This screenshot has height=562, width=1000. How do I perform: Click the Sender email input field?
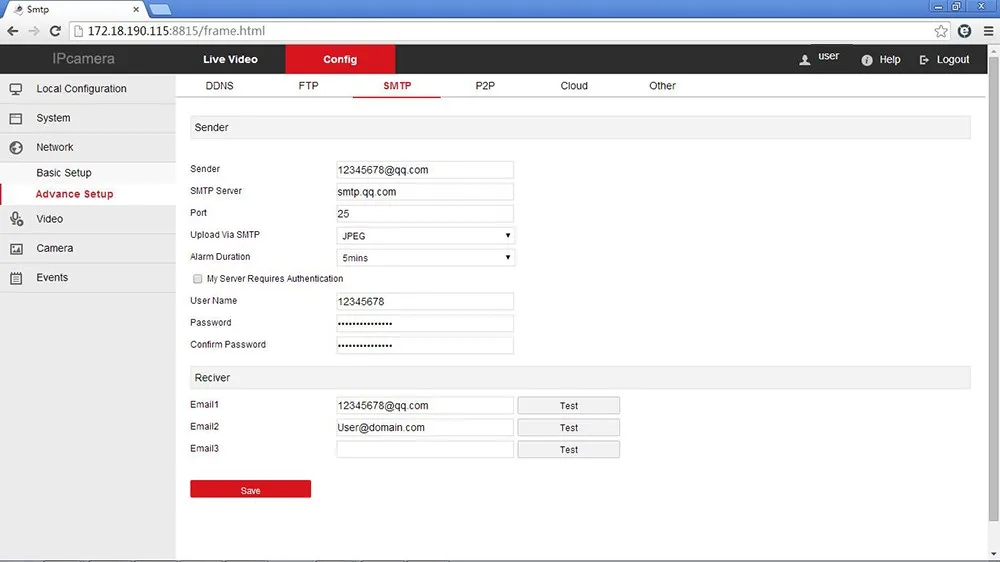425,170
